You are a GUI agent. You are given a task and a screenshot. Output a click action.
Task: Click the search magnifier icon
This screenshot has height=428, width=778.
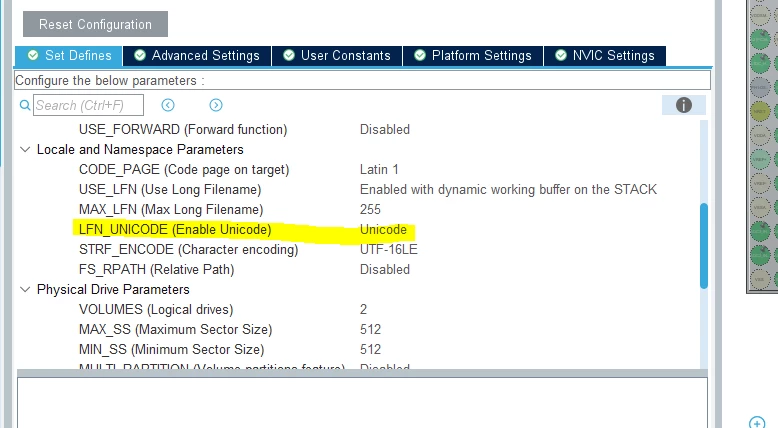(x=24, y=105)
